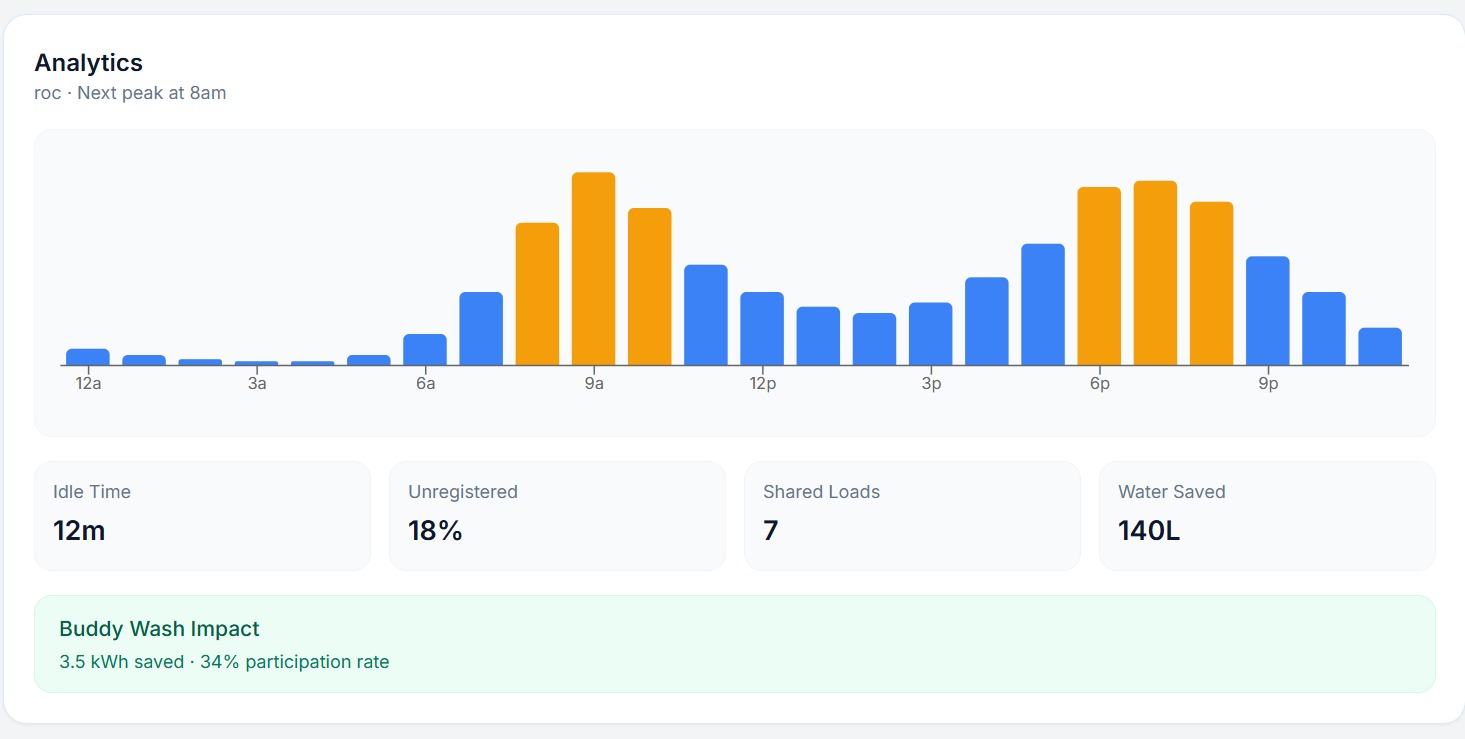This screenshot has height=739, width=1465.
Task: Select the "6a" axis label
Action: click(x=425, y=384)
